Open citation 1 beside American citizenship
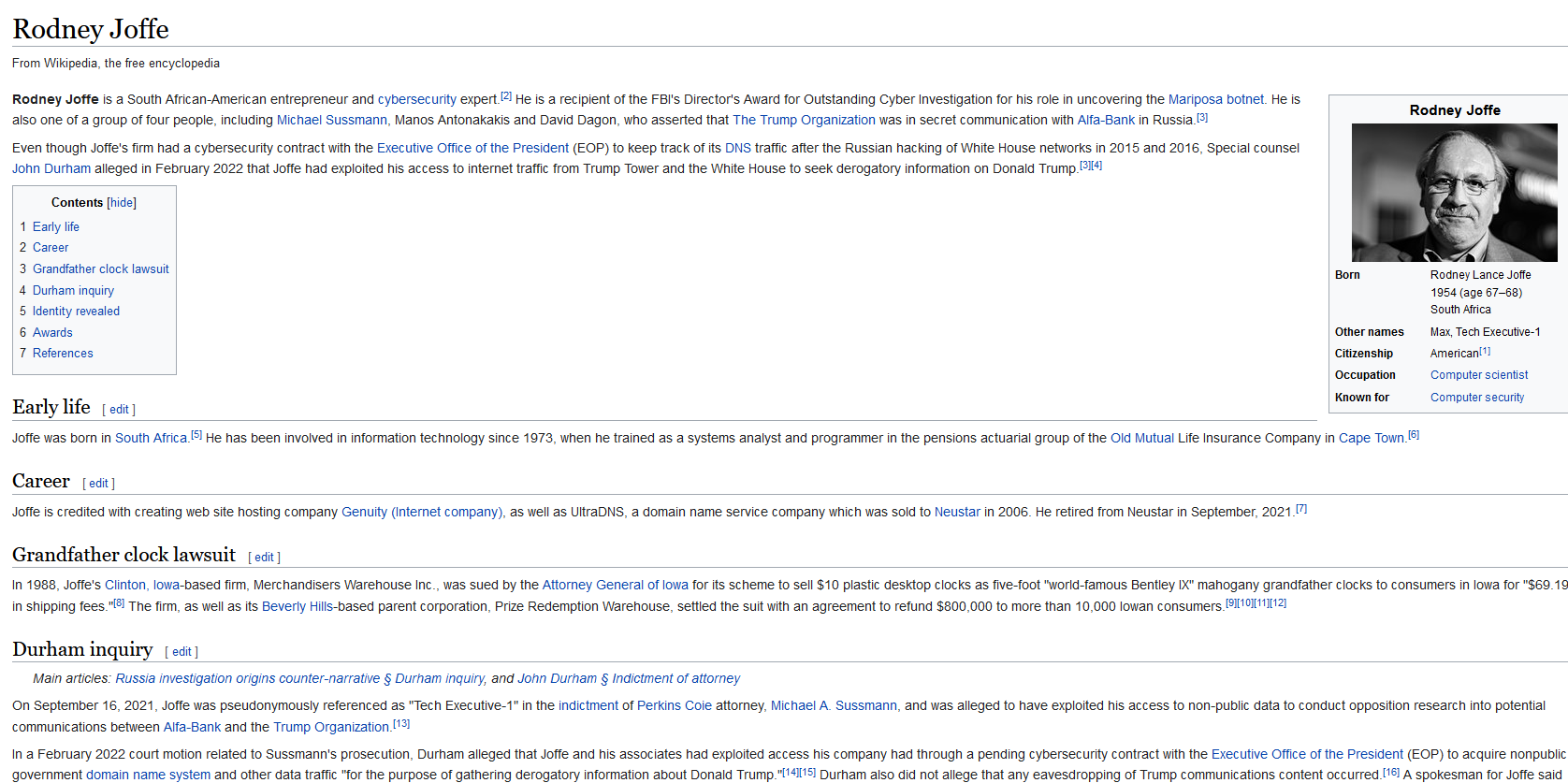This screenshot has width=1568, height=783. point(1485,351)
